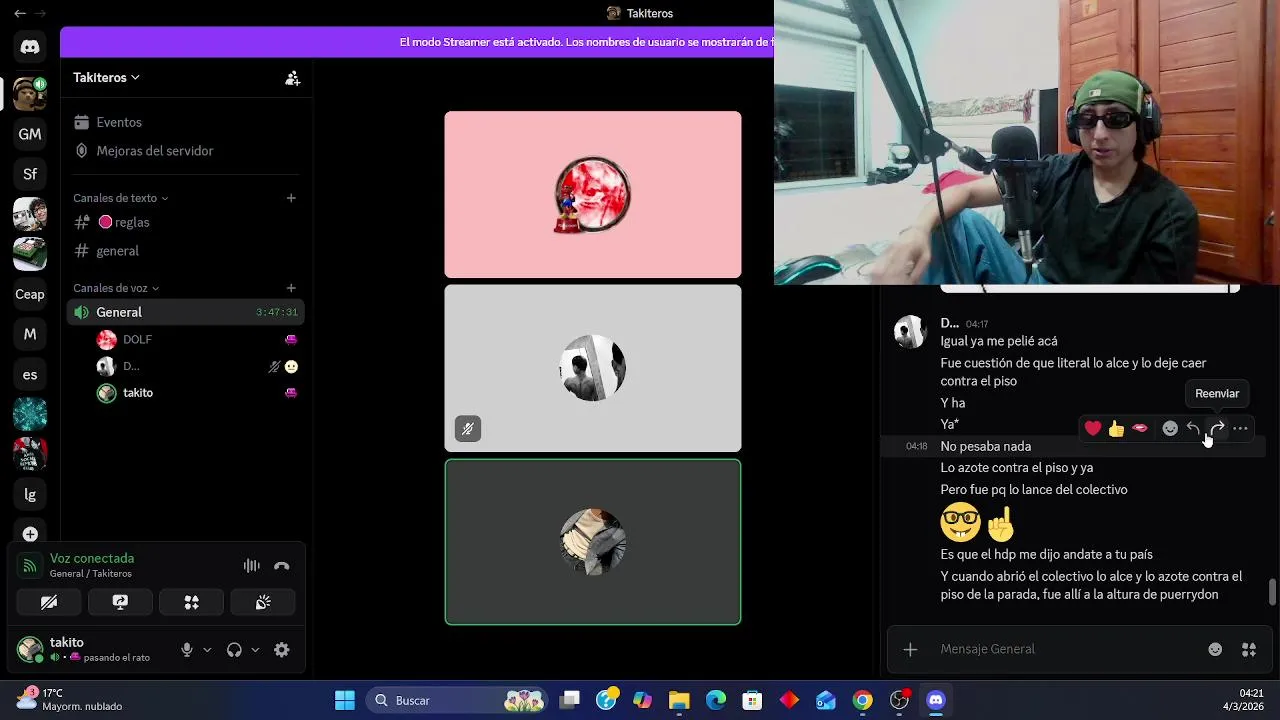This screenshot has width=1280, height=720.
Task: Share your screen
Action: tap(120, 602)
